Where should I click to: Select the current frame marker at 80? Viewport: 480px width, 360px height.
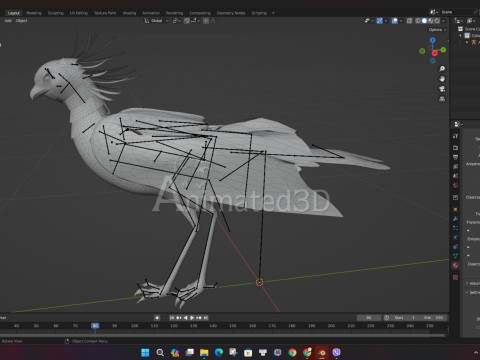pyautogui.click(x=95, y=326)
